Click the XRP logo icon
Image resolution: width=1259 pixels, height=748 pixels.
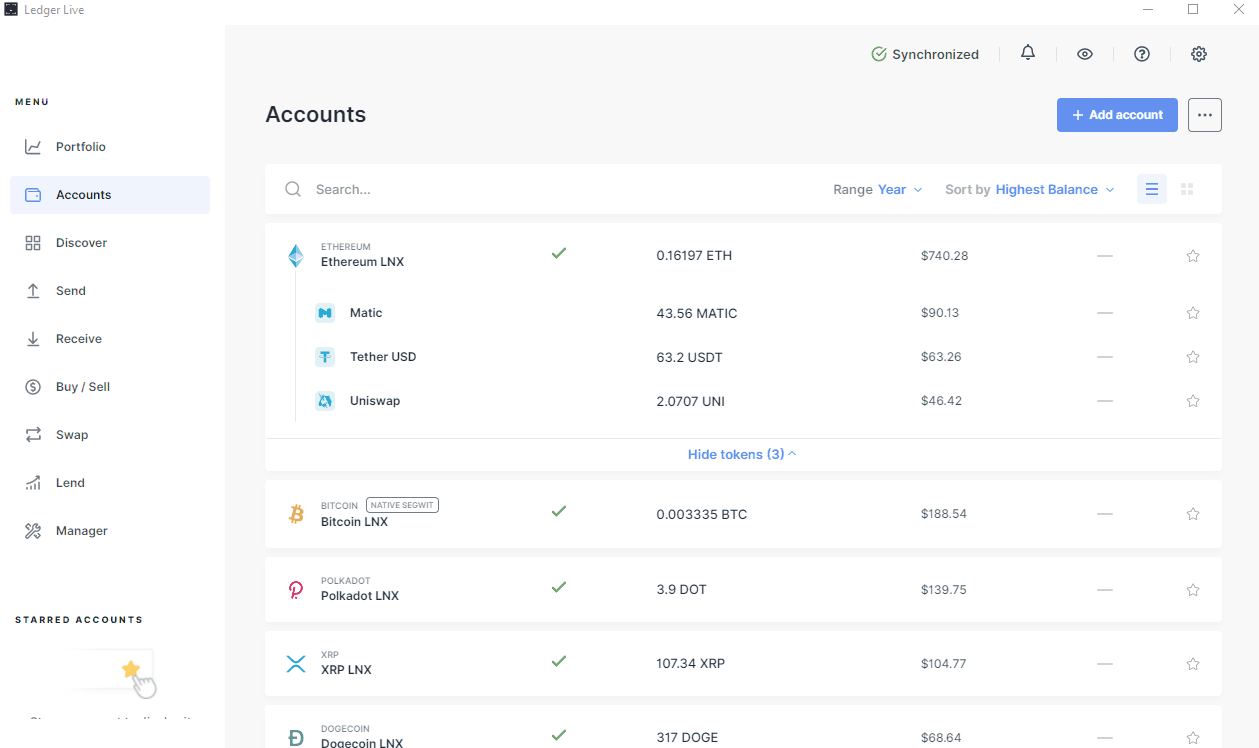tap(296, 664)
